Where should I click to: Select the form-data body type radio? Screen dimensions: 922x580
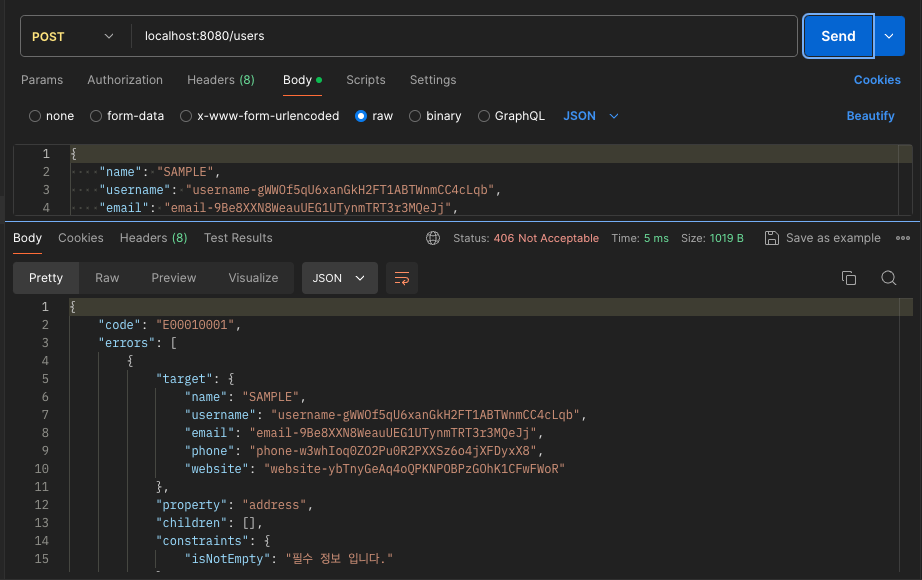pos(96,116)
